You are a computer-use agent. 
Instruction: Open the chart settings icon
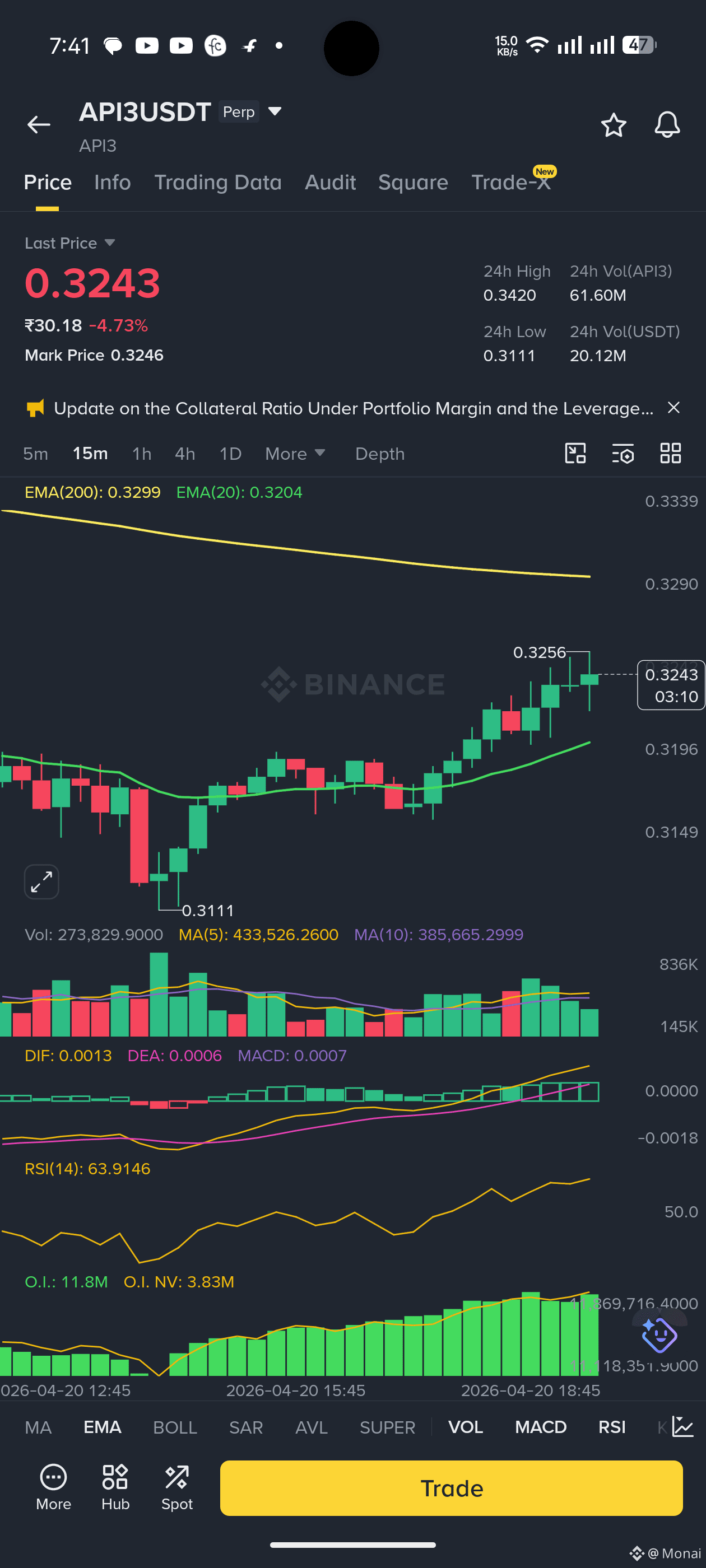[623, 454]
